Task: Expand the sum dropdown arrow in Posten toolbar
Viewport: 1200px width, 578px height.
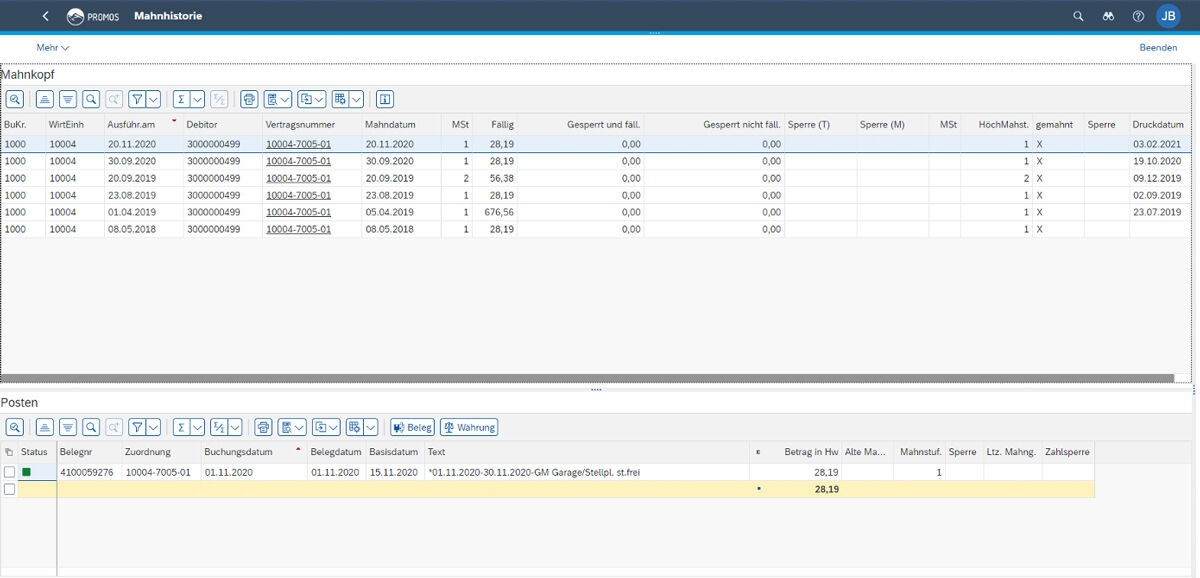Action: (x=197, y=427)
